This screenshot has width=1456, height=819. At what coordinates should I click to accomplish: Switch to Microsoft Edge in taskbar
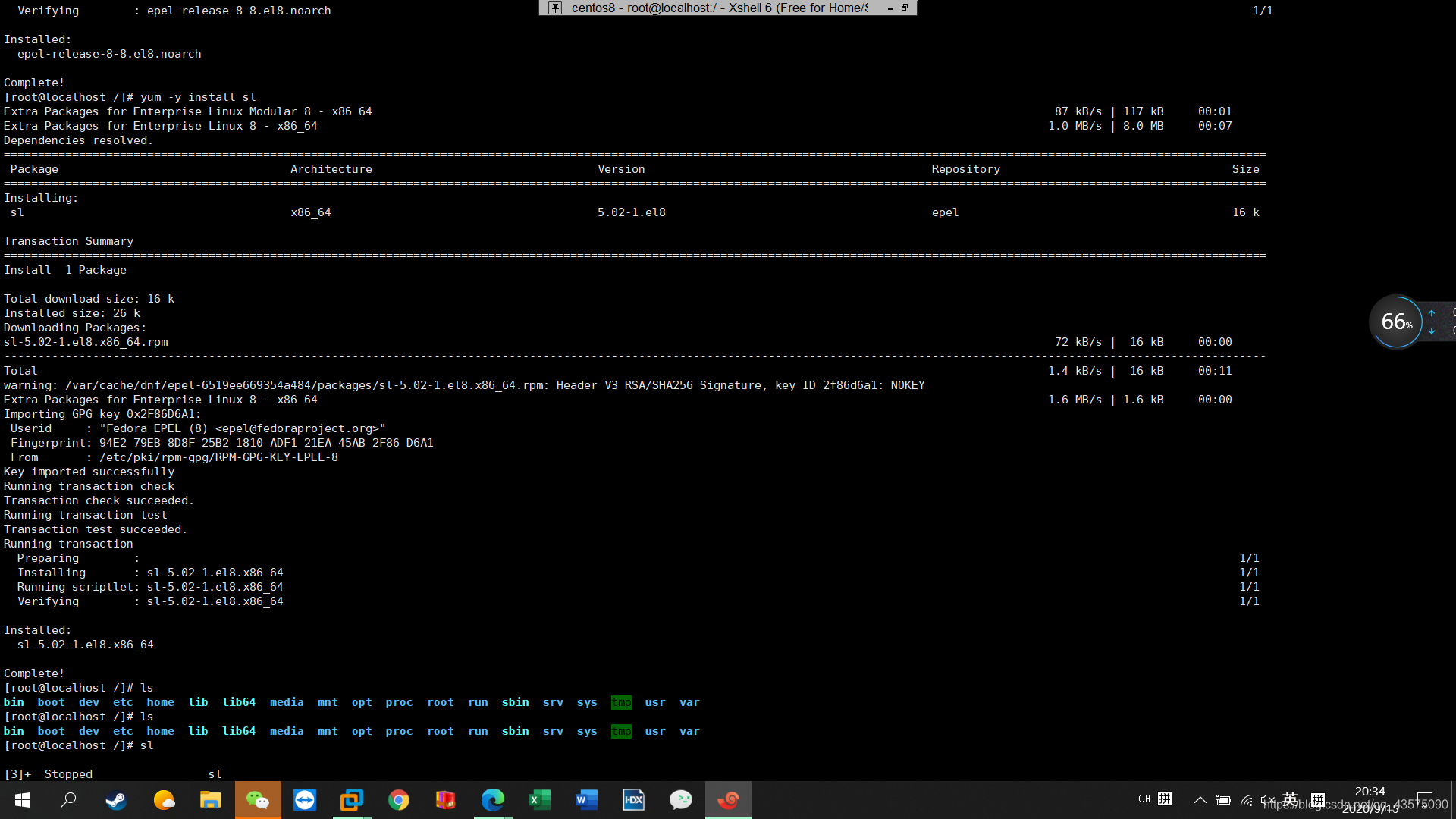click(493, 800)
